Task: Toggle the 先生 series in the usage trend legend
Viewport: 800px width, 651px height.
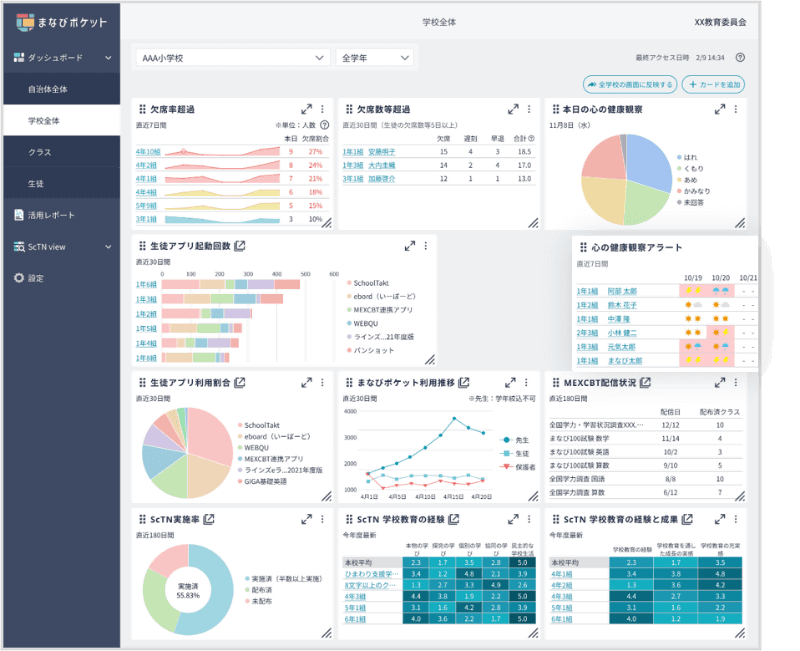Action: point(516,440)
